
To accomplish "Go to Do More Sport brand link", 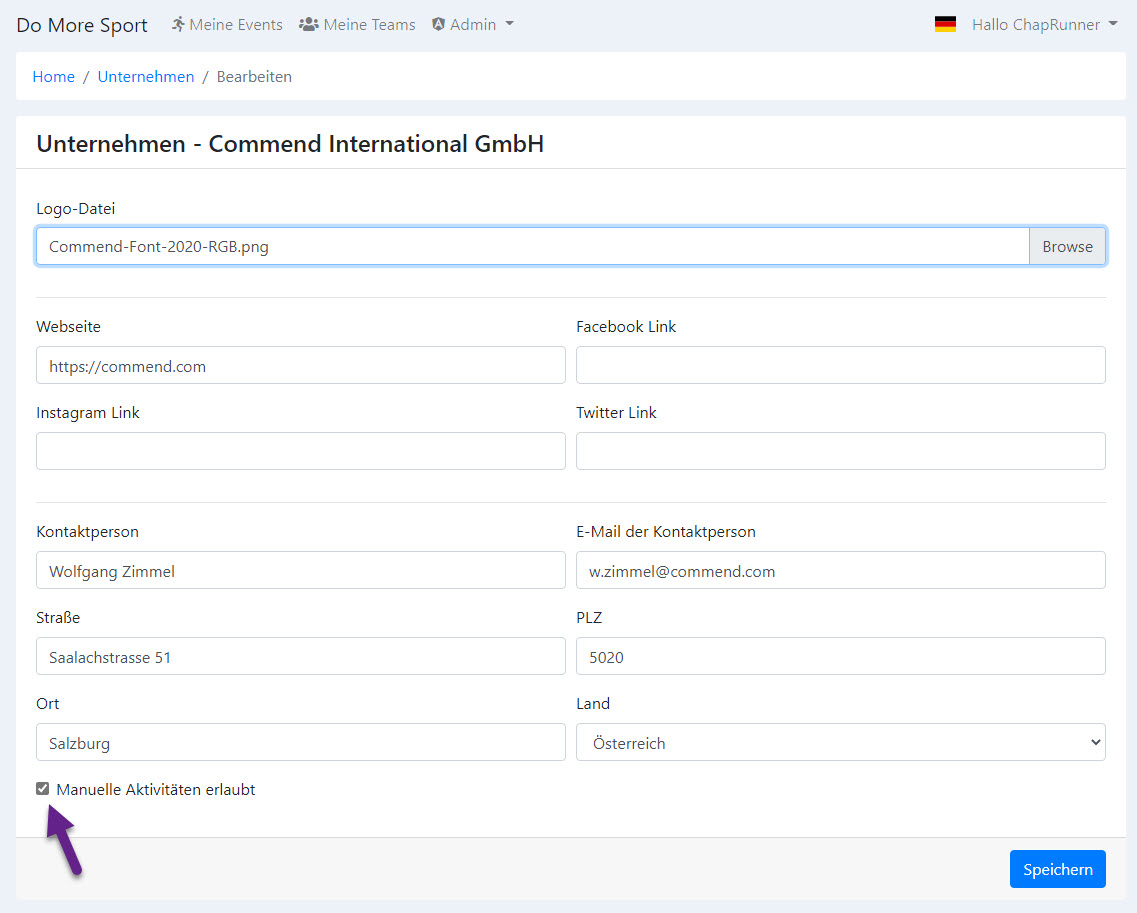I will pos(82,25).
